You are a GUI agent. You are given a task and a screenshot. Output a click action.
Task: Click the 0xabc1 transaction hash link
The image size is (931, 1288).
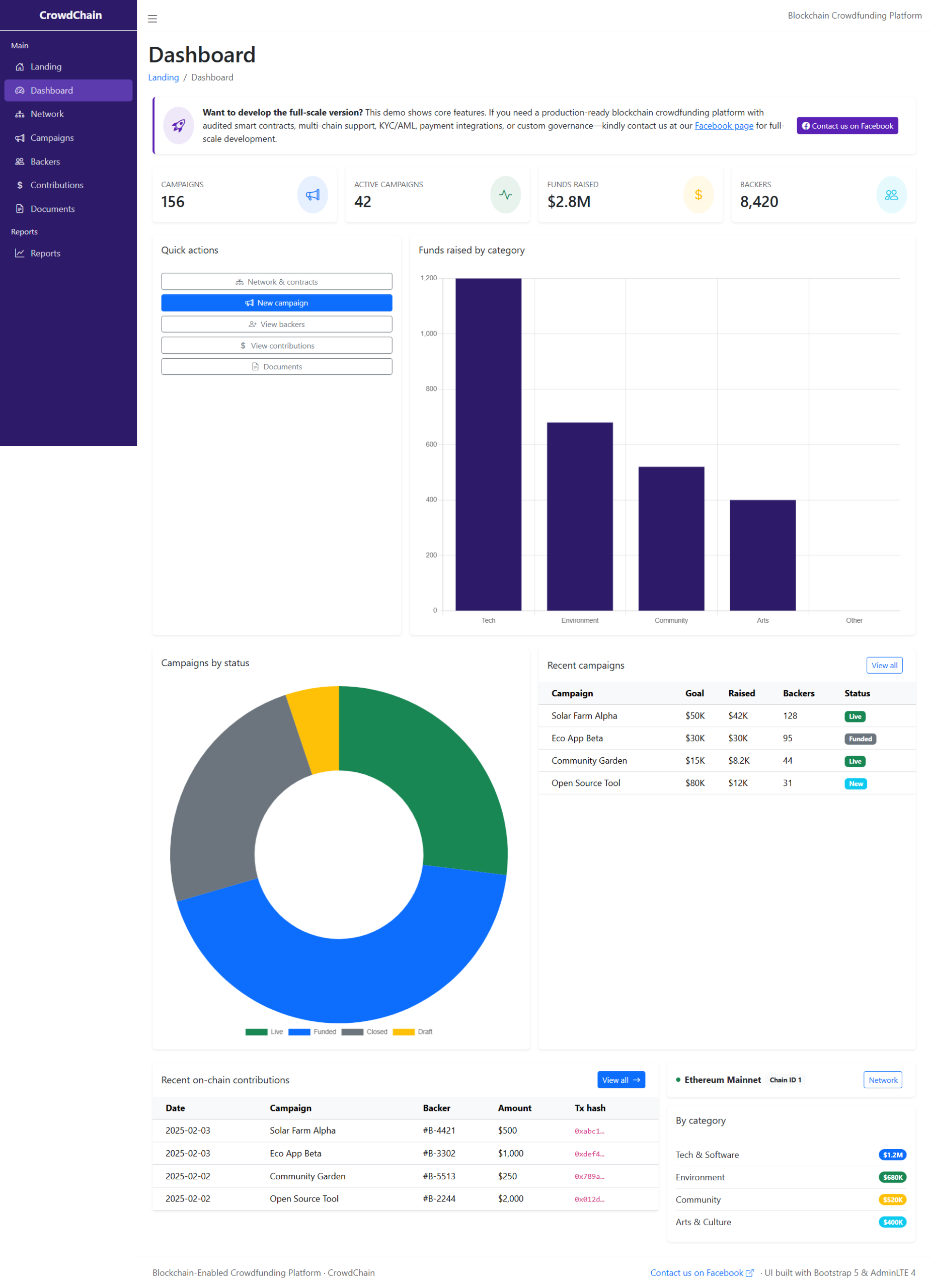590,1131
